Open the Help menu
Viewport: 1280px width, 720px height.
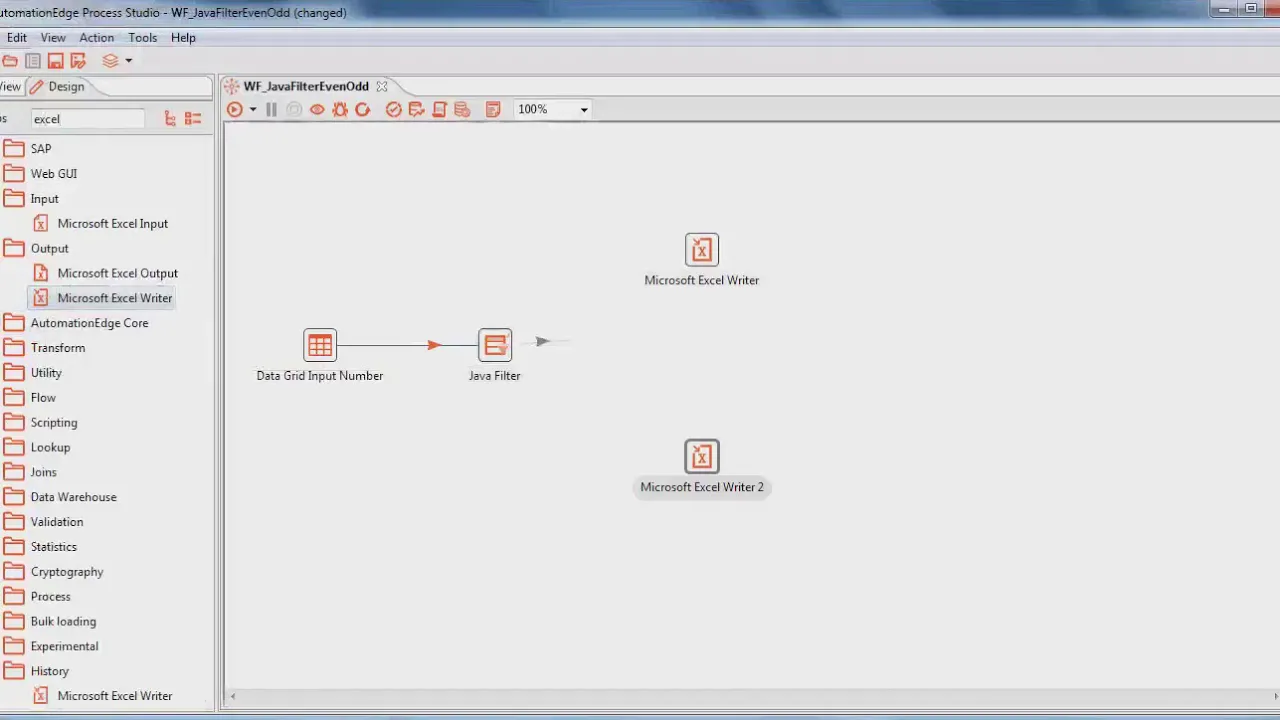(x=183, y=37)
